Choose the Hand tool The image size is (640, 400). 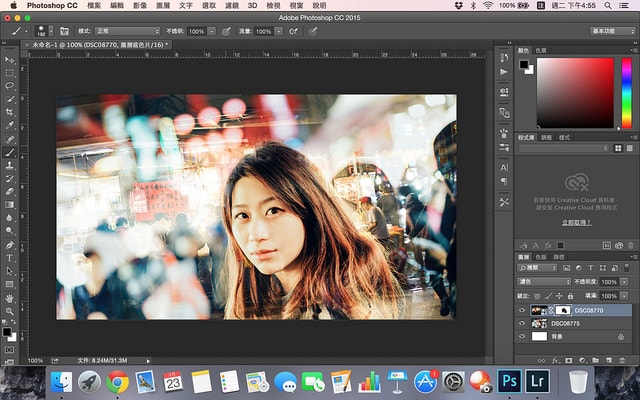click(10, 297)
